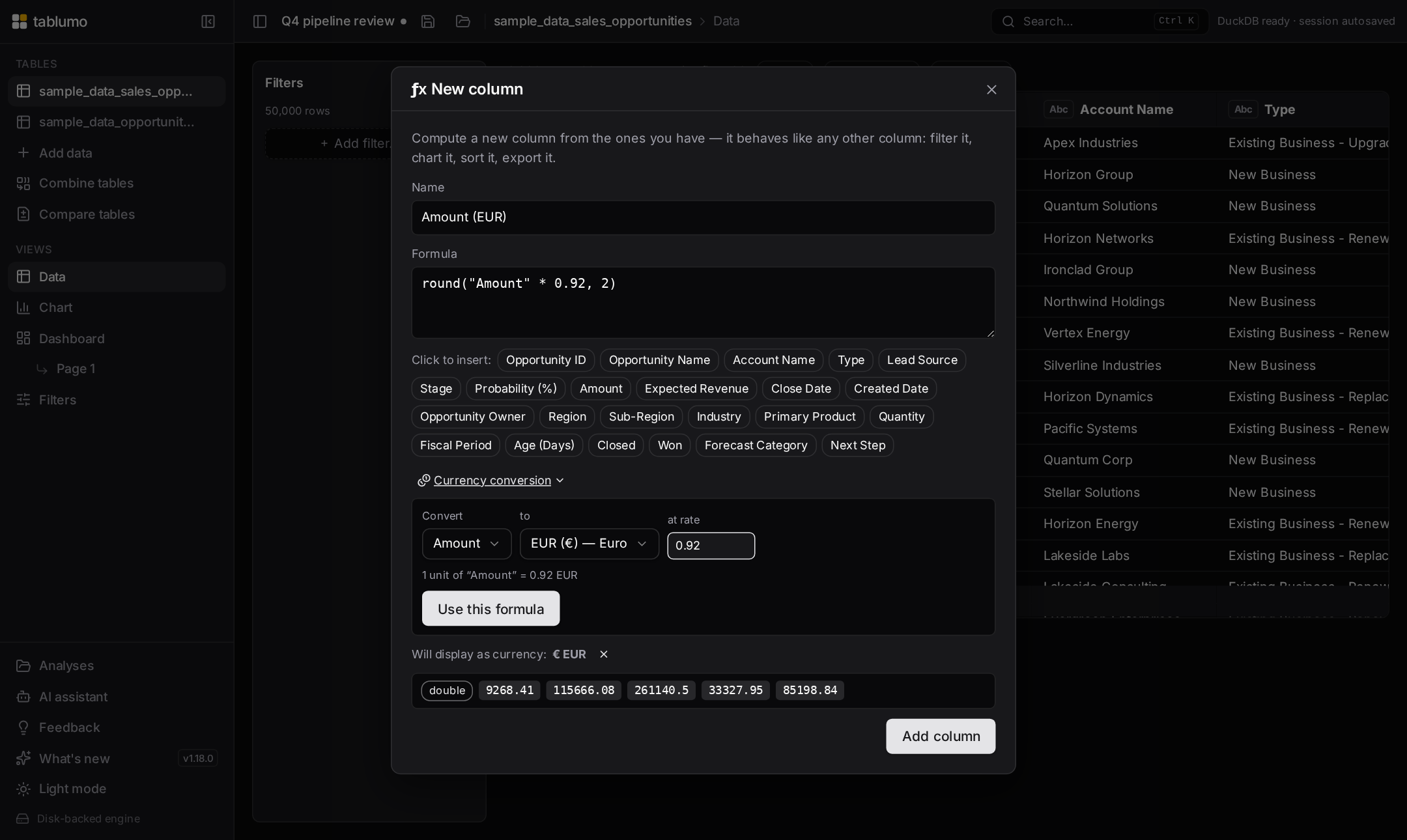Open the EUR (€) — Euro currency dropdown
The width and height of the screenshot is (1407, 840).
(x=589, y=544)
